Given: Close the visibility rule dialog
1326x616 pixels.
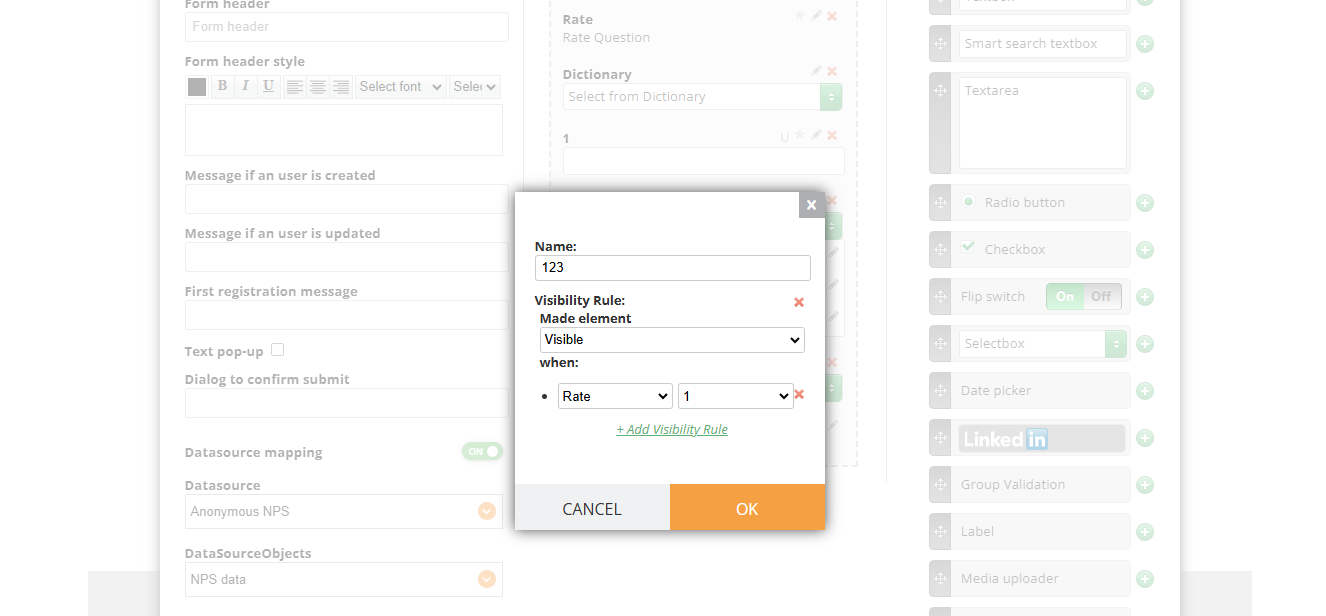Looking at the screenshot, I should pyautogui.click(x=811, y=205).
